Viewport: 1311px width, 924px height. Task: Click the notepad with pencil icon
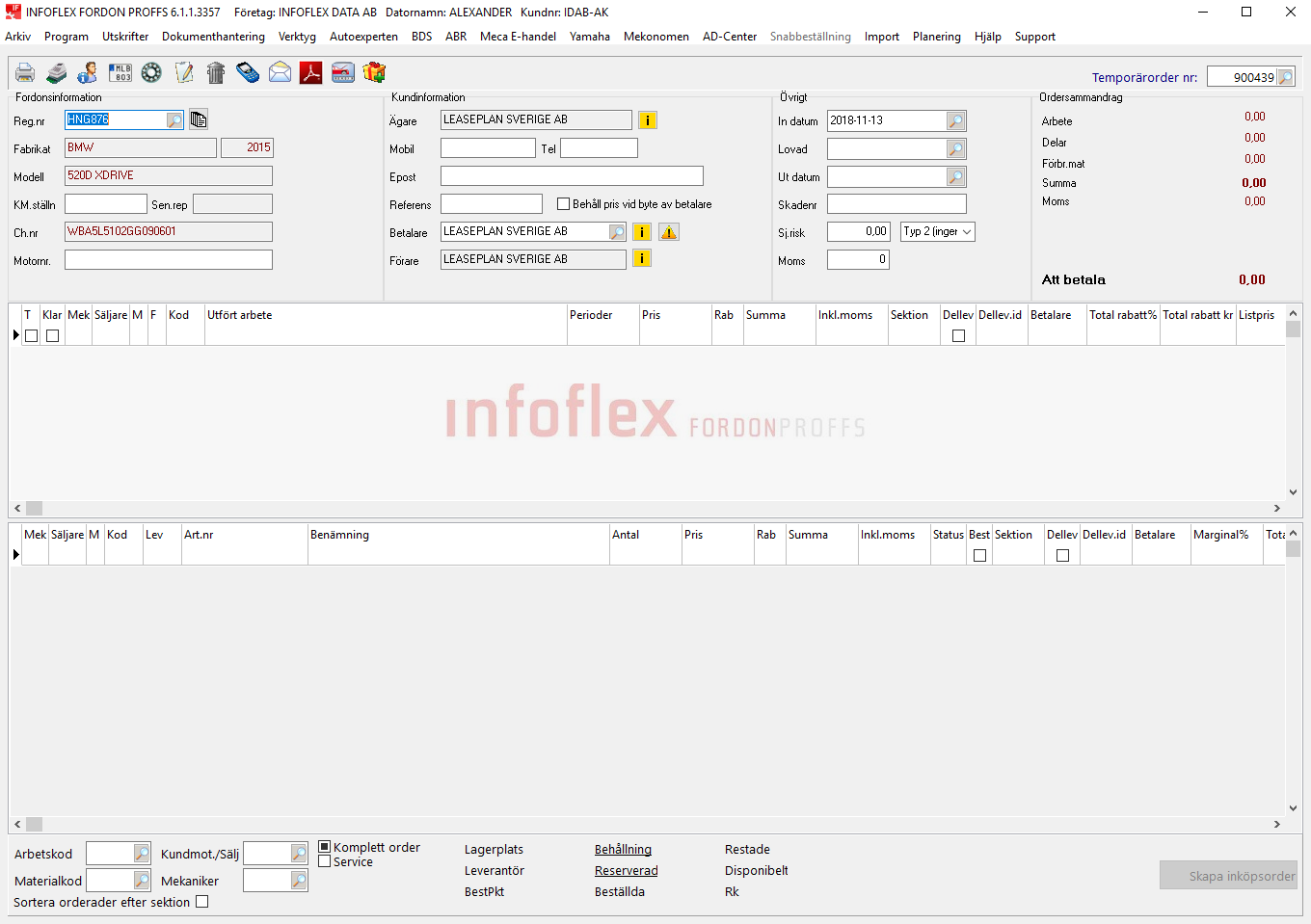(x=183, y=73)
